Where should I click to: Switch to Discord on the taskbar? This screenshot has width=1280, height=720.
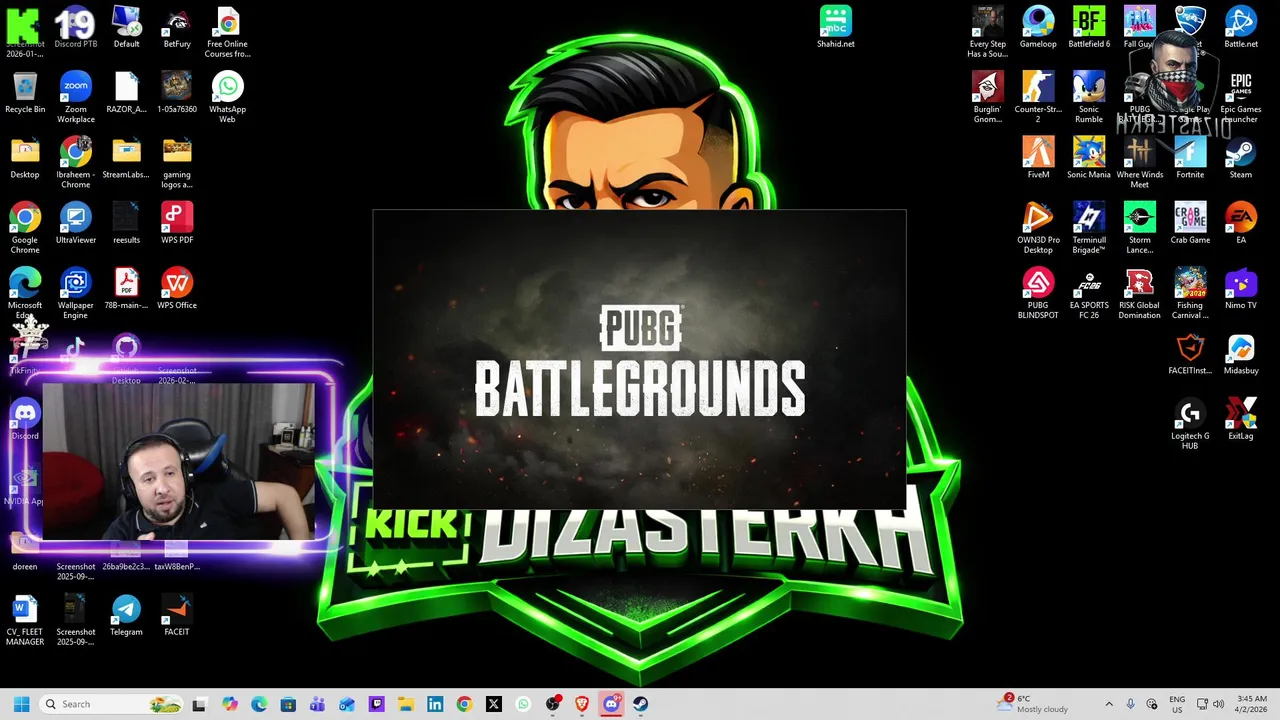[611, 704]
